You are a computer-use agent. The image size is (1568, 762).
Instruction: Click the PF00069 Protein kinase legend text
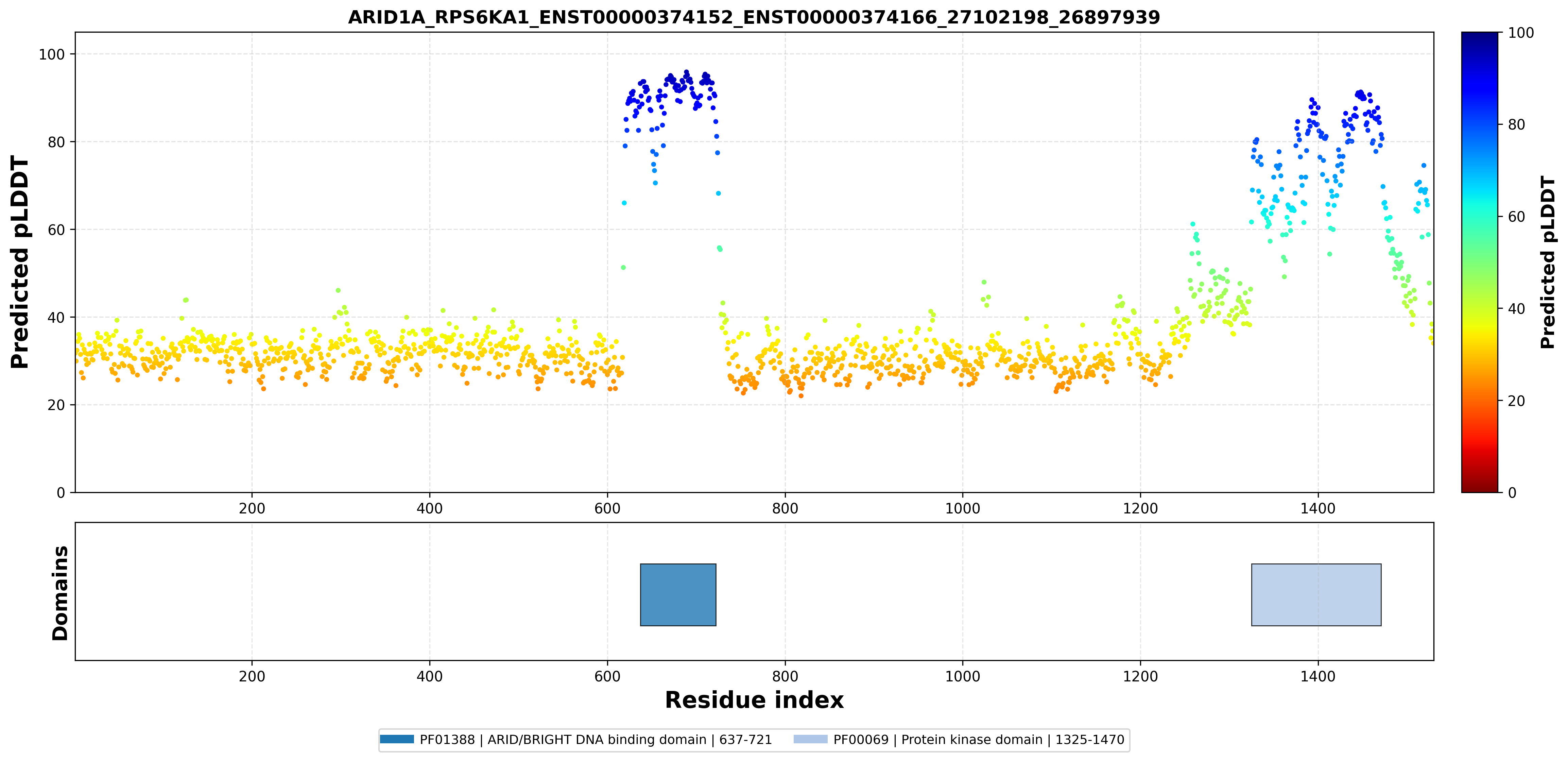pyautogui.click(x=979, y=740)
